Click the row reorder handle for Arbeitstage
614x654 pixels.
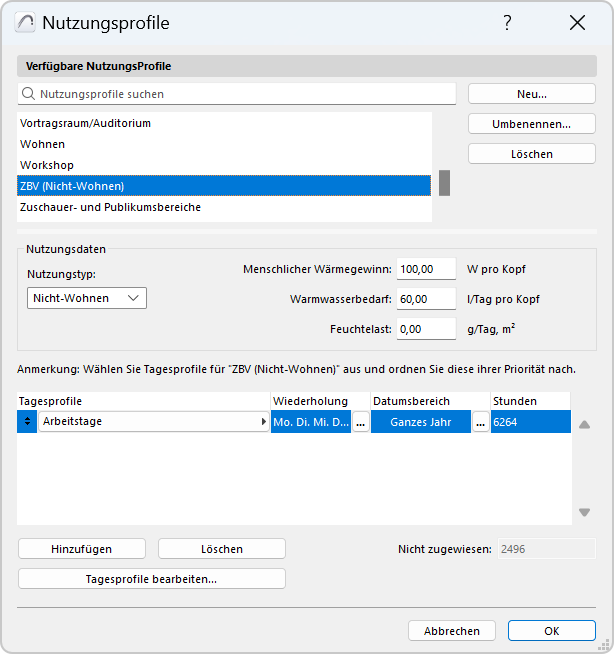point(27,421)
